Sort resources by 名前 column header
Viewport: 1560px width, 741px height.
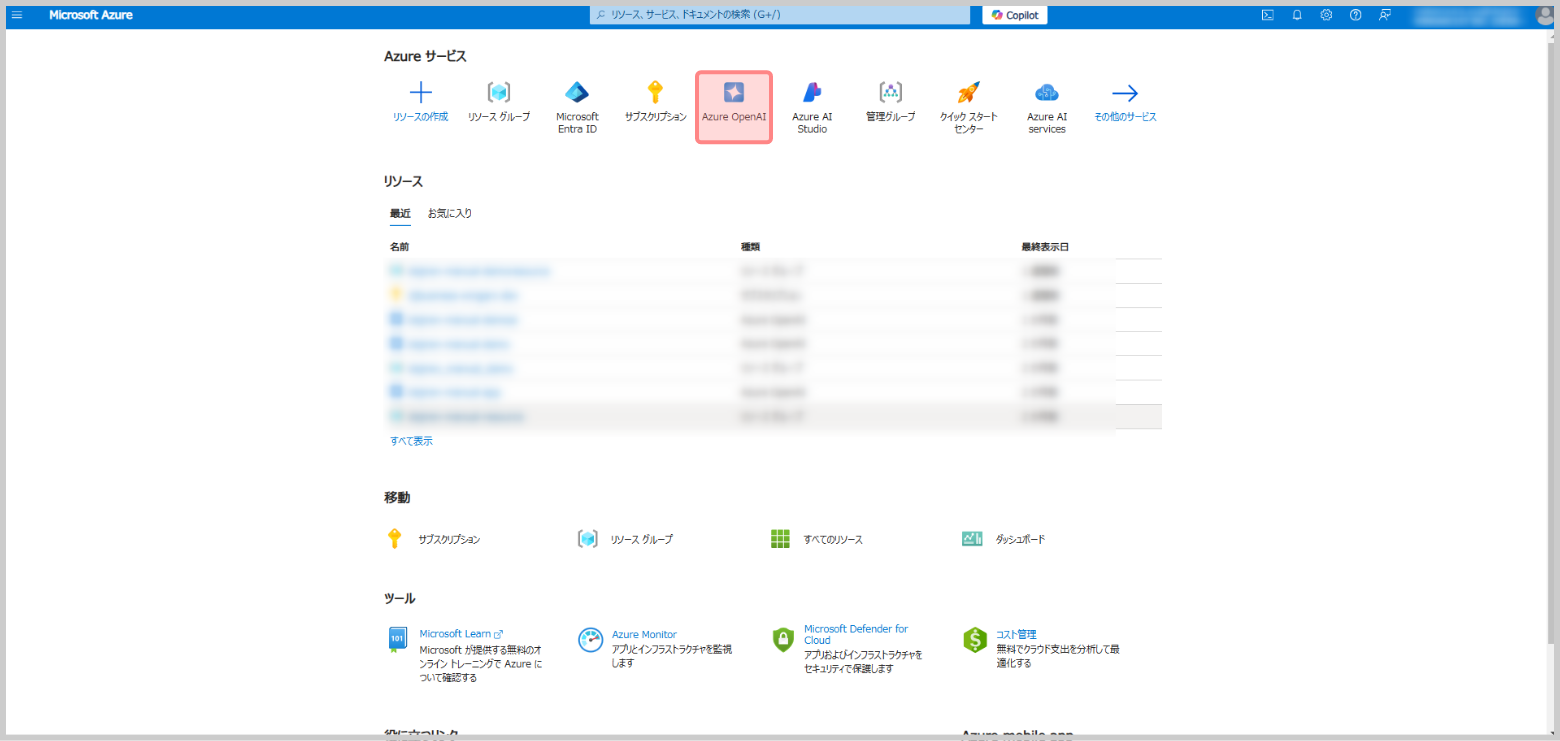[399, 246]
